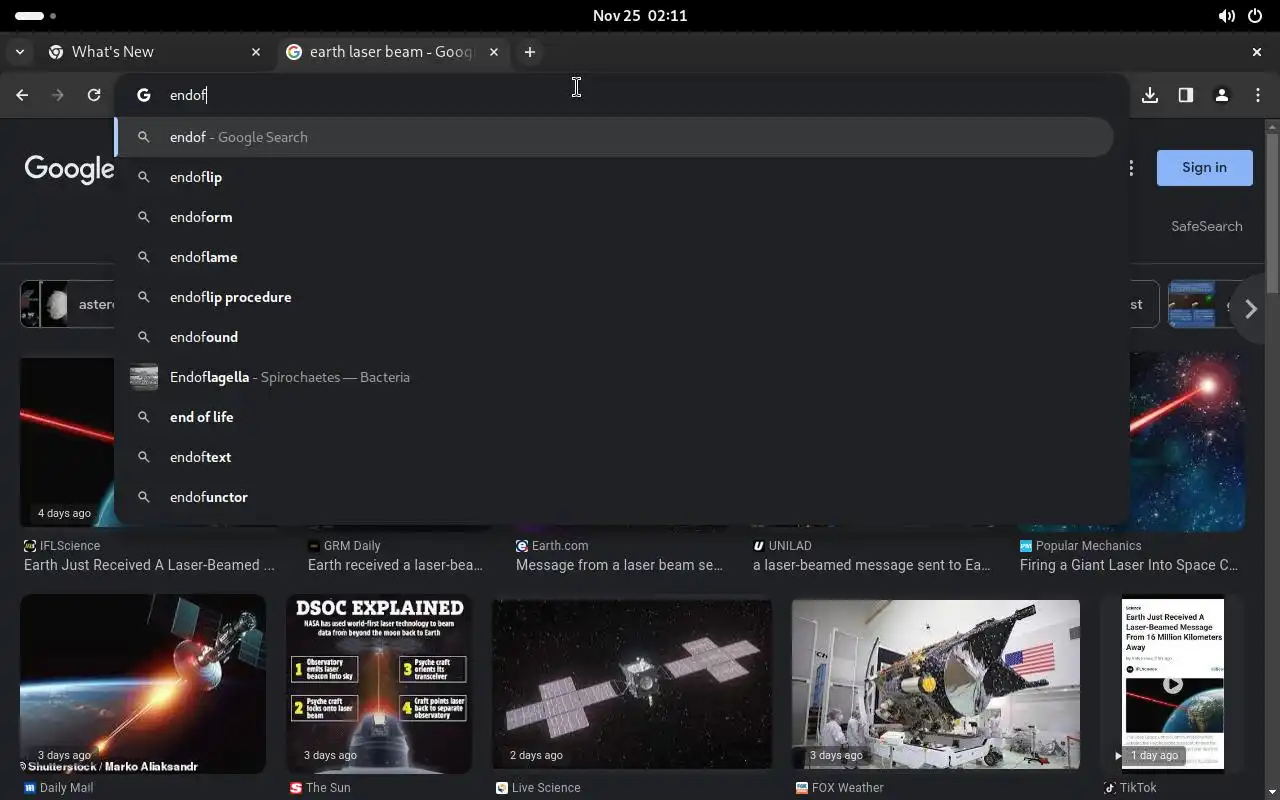Image resolution: width=1280 pixels, height=800 pixels.
Task: Open Daily Mail spacecraft laser image
Action: point(143,684)
